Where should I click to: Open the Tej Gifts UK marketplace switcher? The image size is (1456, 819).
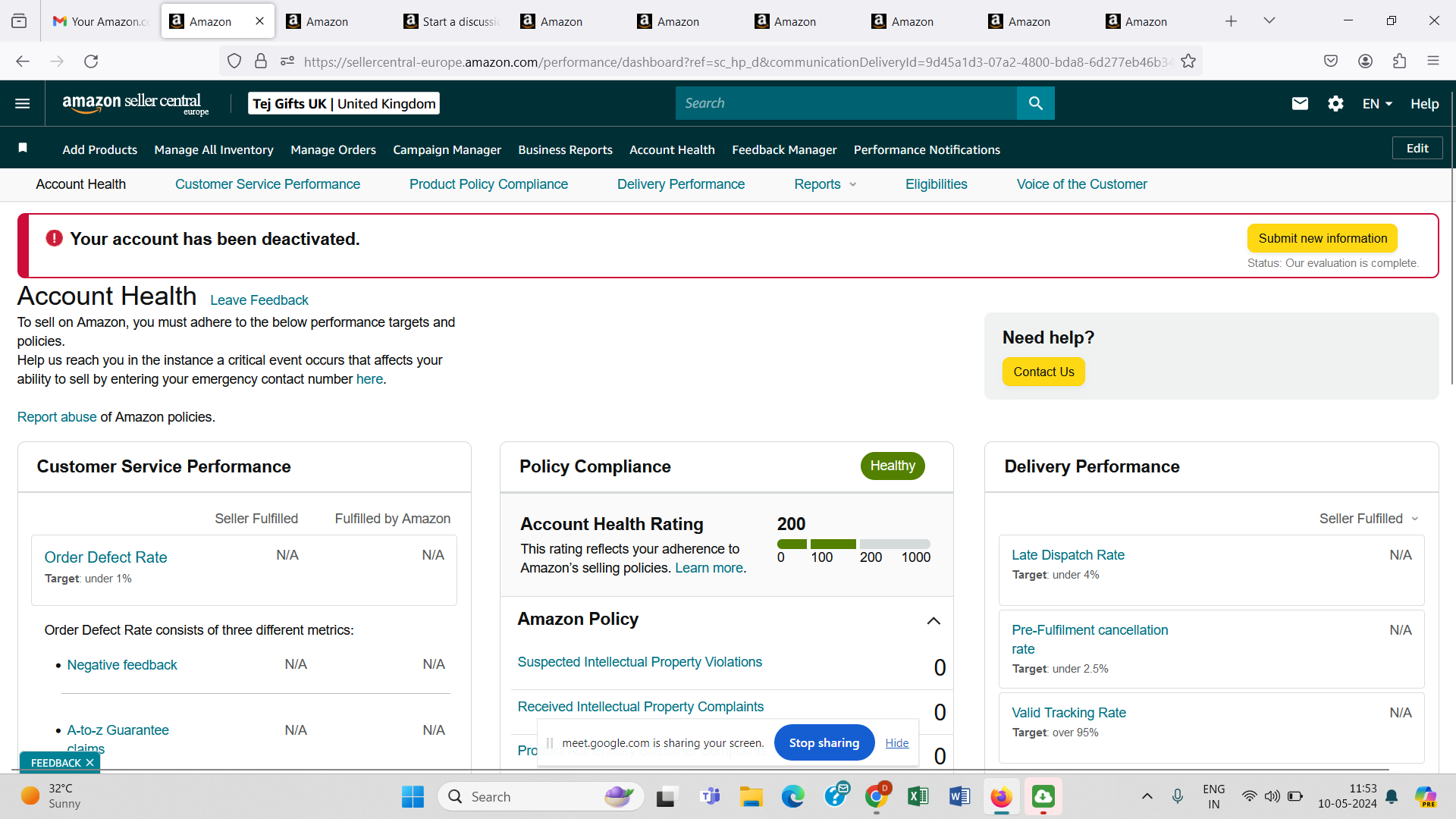[344, 104]
